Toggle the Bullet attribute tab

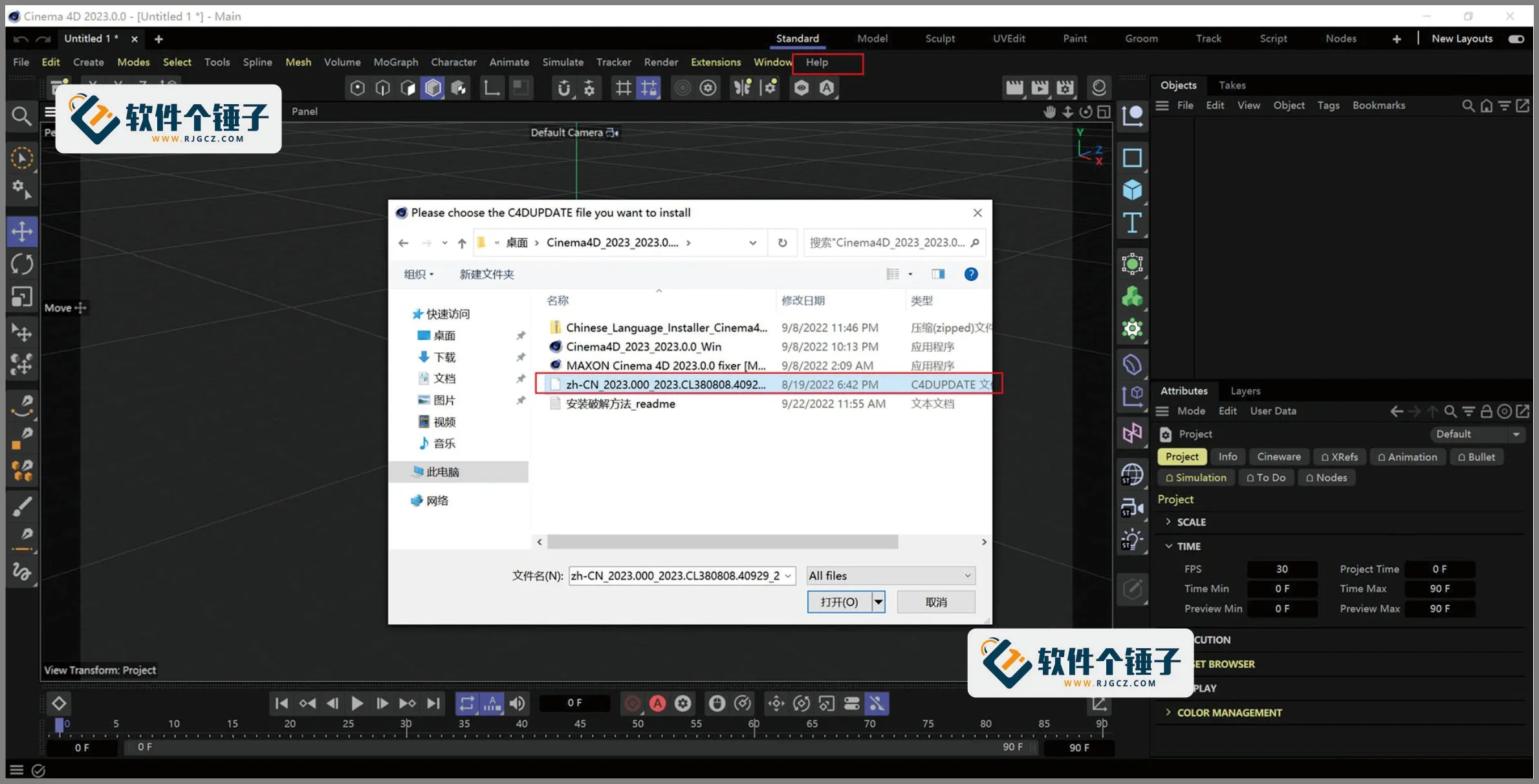[1476, 457]
